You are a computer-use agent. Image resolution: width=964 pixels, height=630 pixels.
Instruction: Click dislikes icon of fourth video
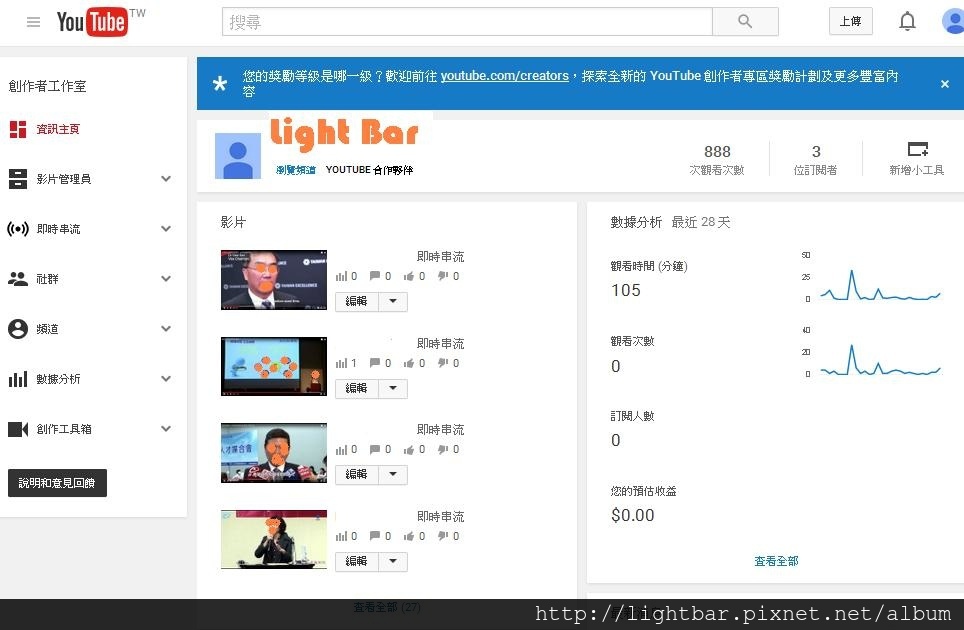(x=443, y=536)
